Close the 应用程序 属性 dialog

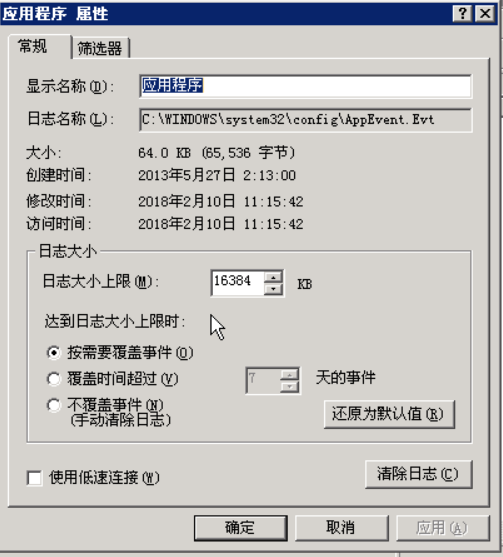pyautogui.click(x=485, y=14)
